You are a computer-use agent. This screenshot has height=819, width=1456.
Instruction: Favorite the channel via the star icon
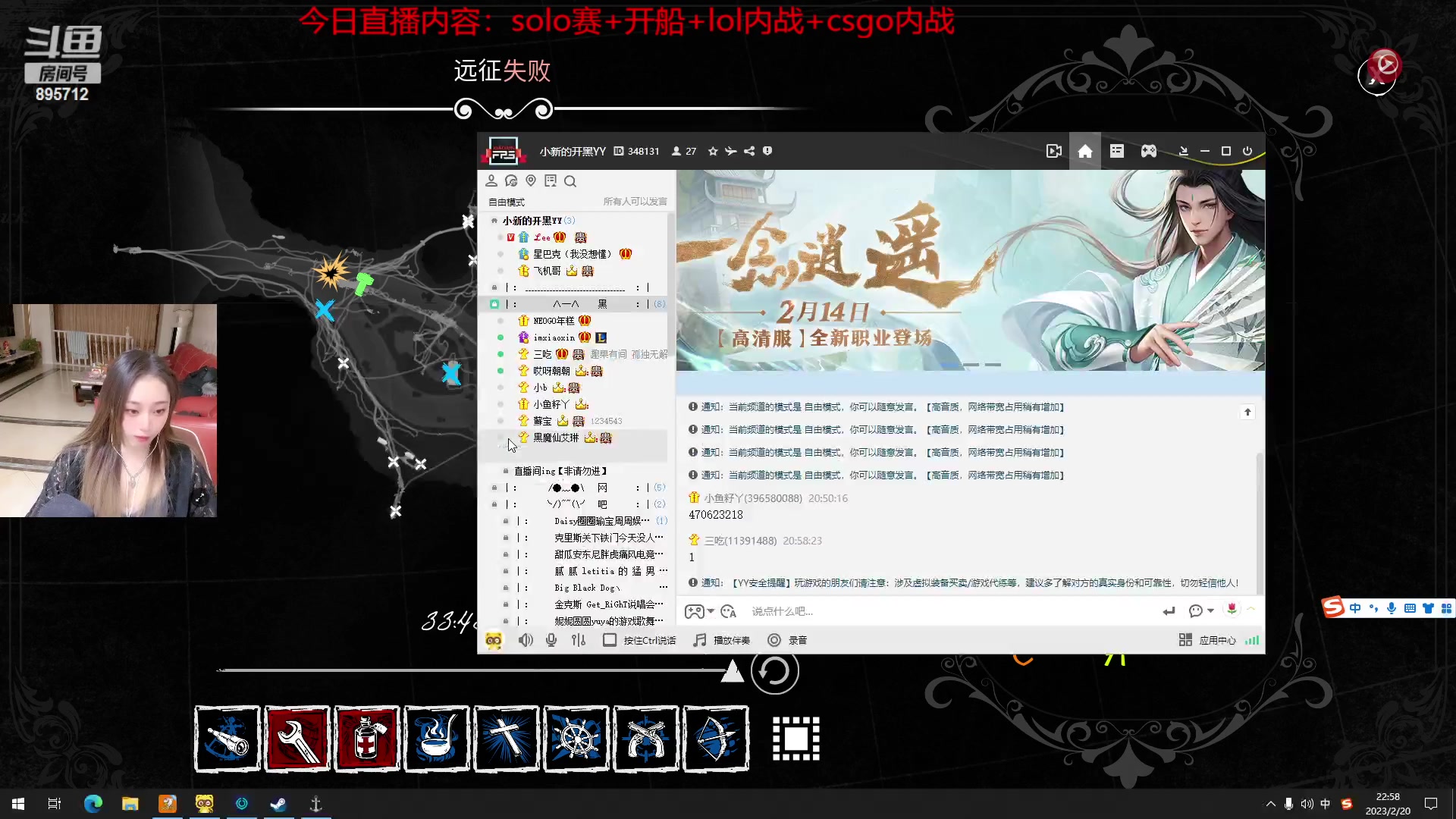713,151
